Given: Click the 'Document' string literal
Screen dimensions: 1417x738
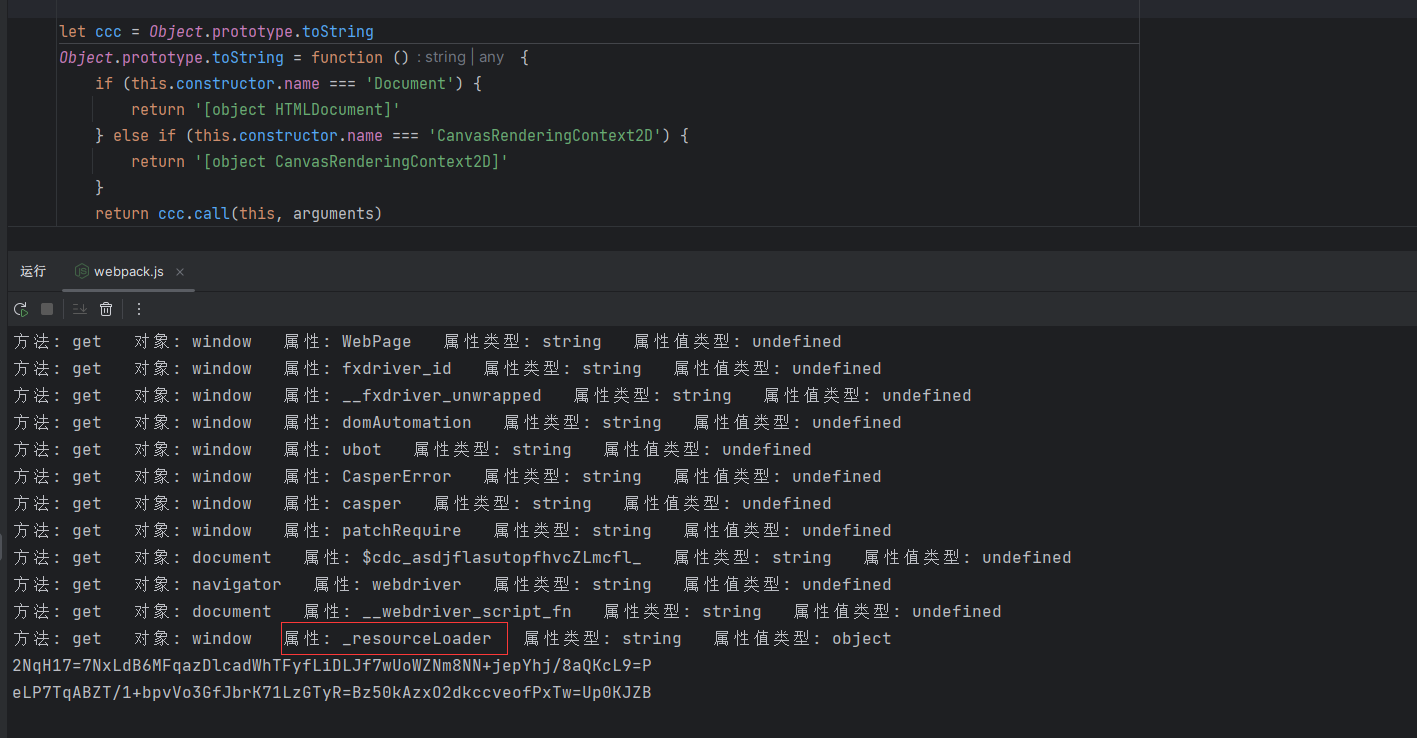Looking at the screenshot, I should 409,83.
